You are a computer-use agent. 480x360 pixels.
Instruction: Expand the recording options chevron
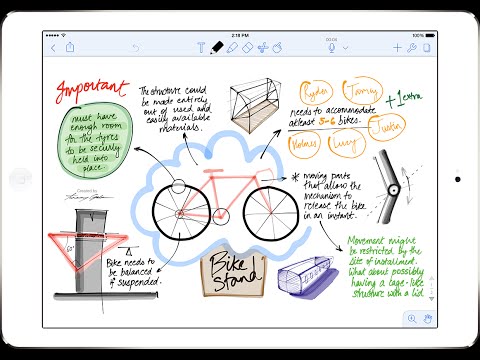coord(345,48)
